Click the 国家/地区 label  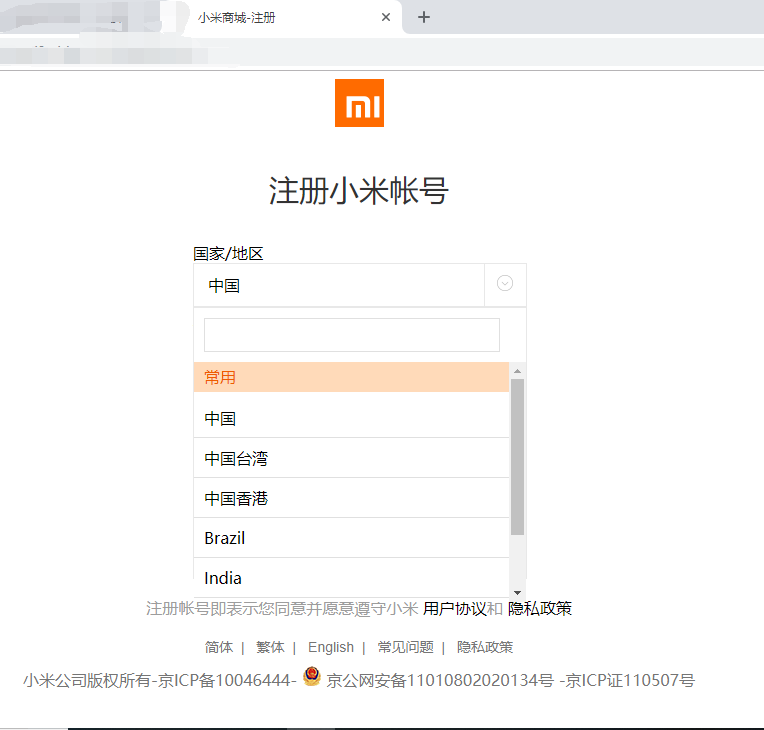pos(228,253)
